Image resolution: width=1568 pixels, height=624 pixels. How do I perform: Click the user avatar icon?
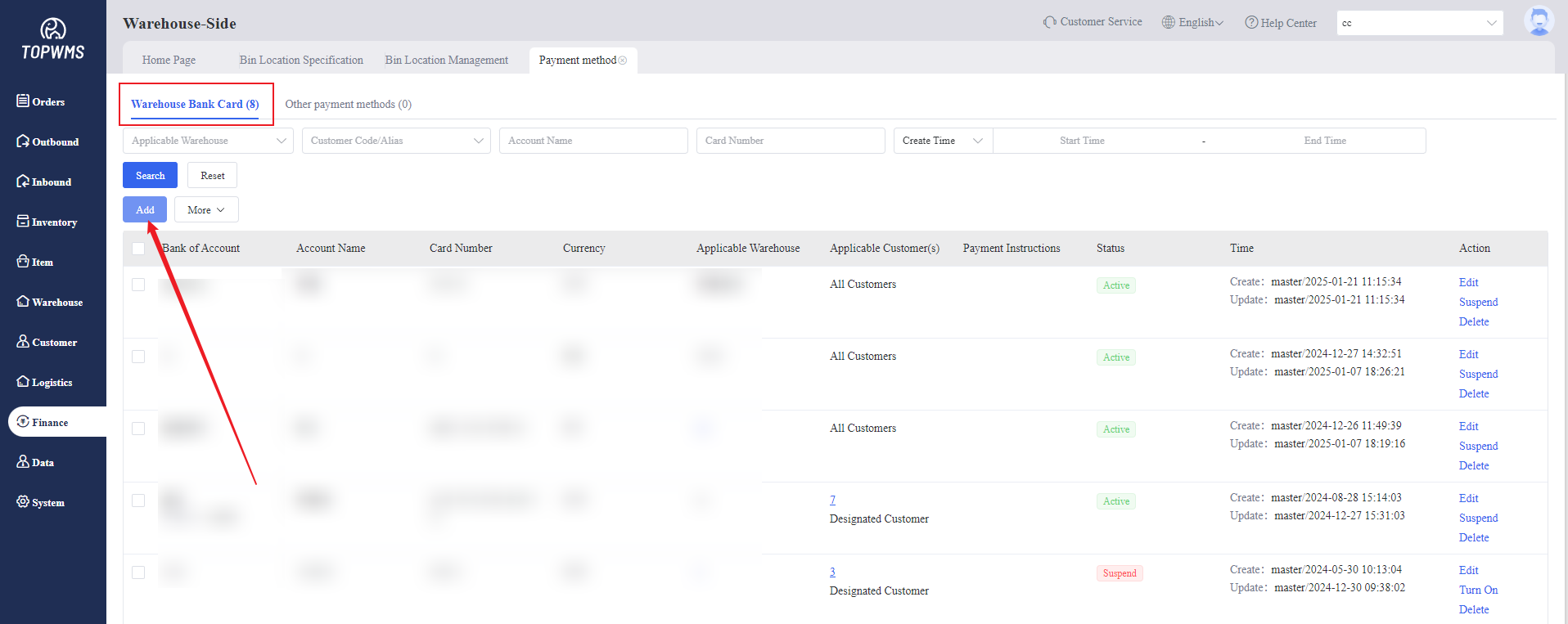pos(1538,22)
